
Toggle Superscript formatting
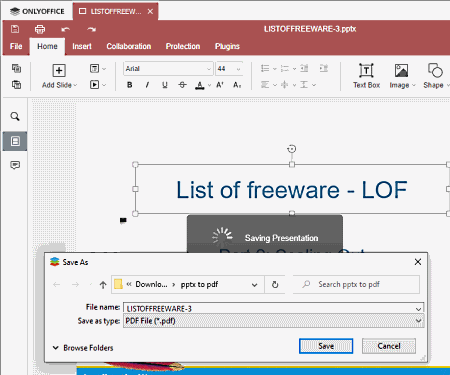pos(220,85)
